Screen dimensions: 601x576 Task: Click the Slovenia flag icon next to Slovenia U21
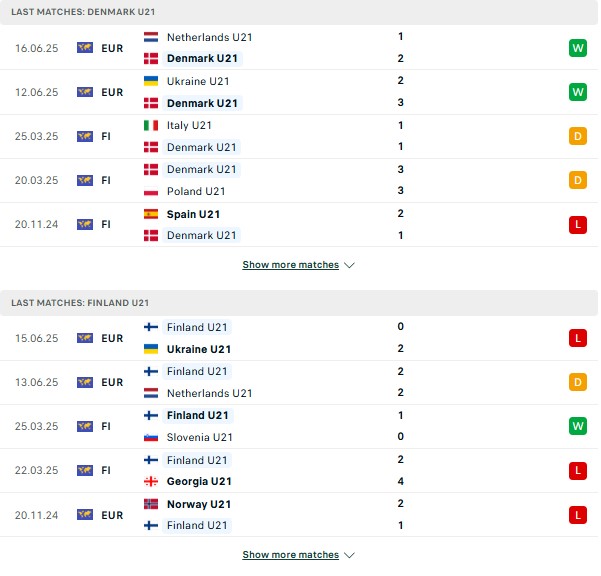[151, 437]
